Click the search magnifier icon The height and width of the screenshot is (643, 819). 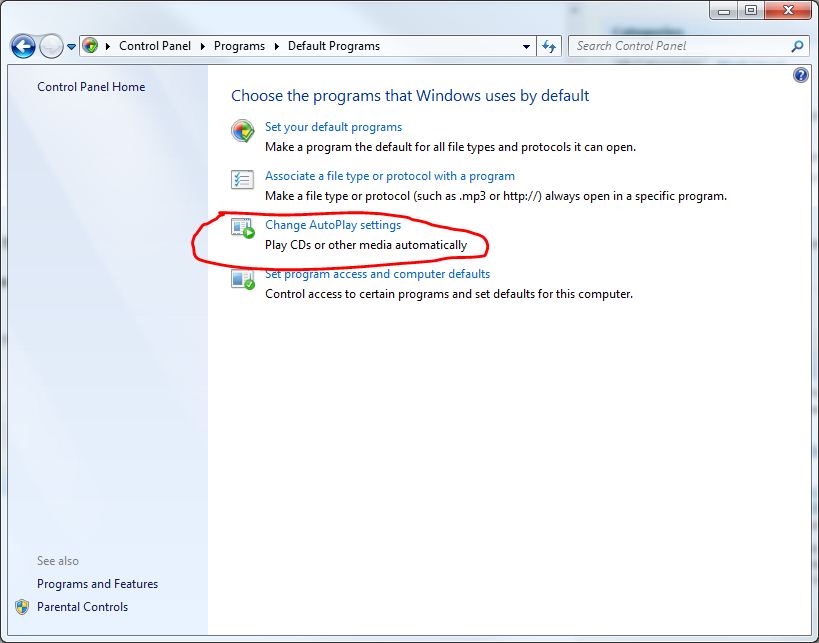click(x=797, y=46)
